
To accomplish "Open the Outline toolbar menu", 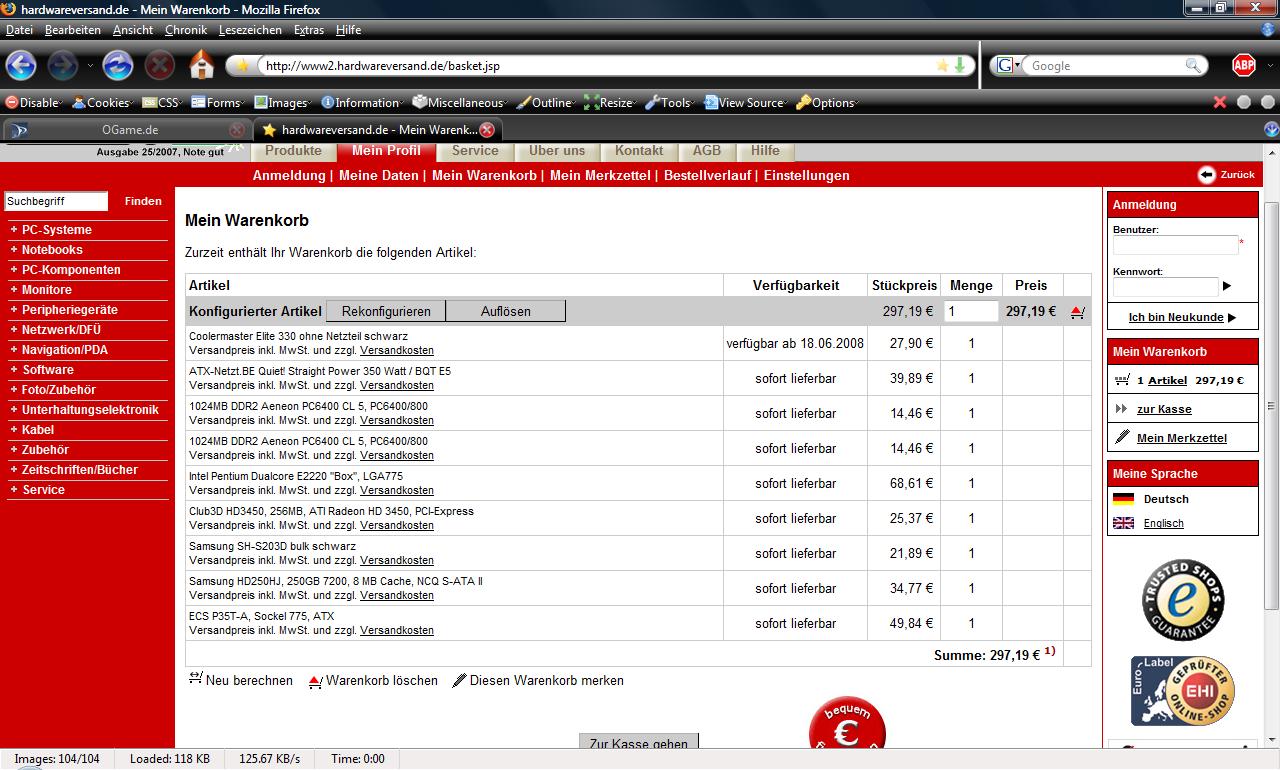I will click(545, 102).
